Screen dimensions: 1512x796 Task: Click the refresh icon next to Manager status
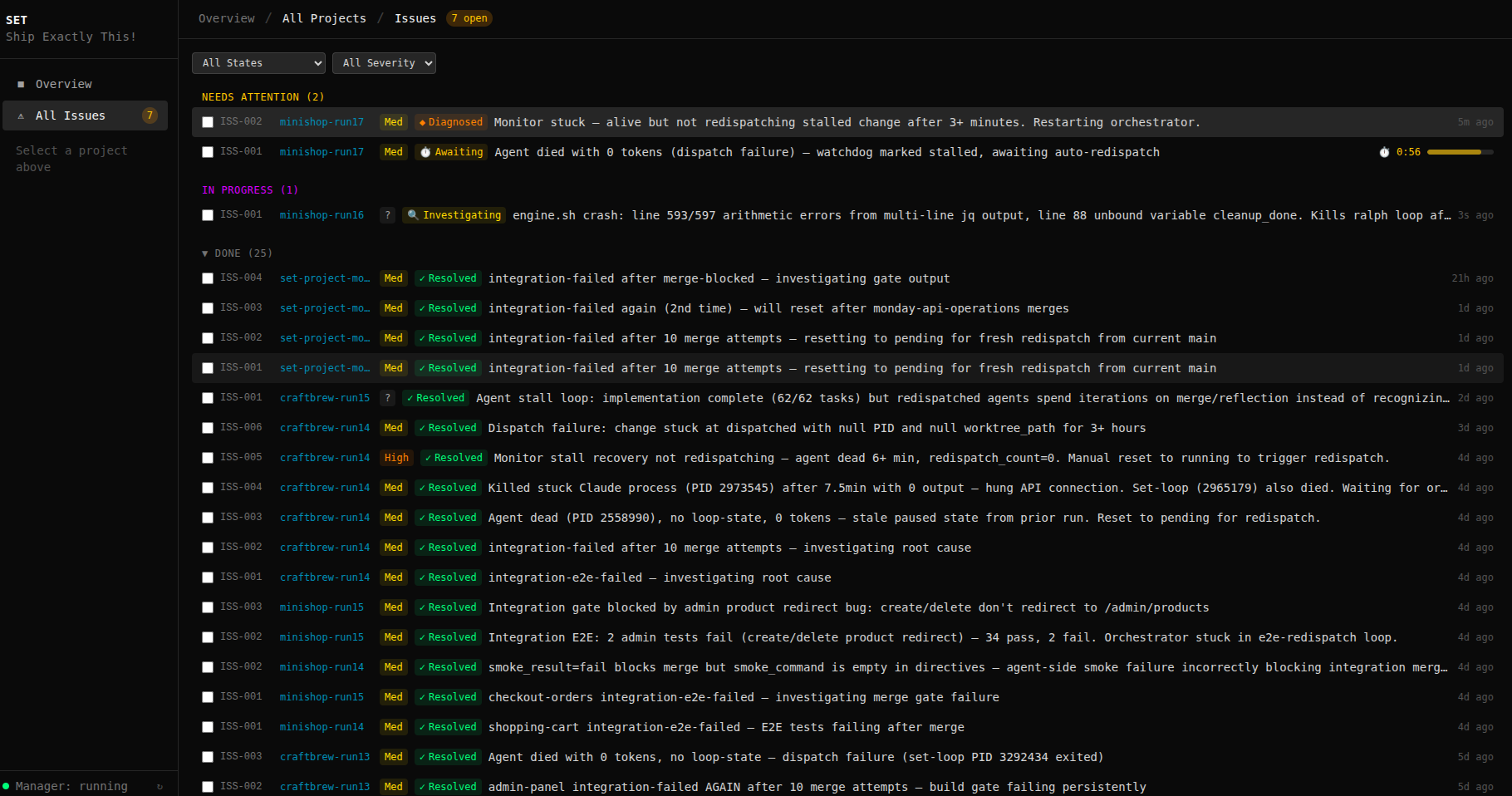[159, 786]
